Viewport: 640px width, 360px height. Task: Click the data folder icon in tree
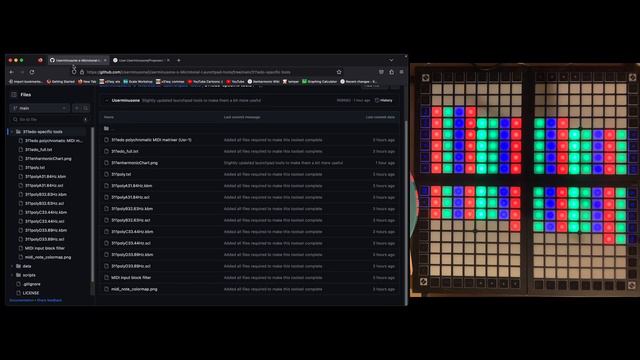(18, 266)
